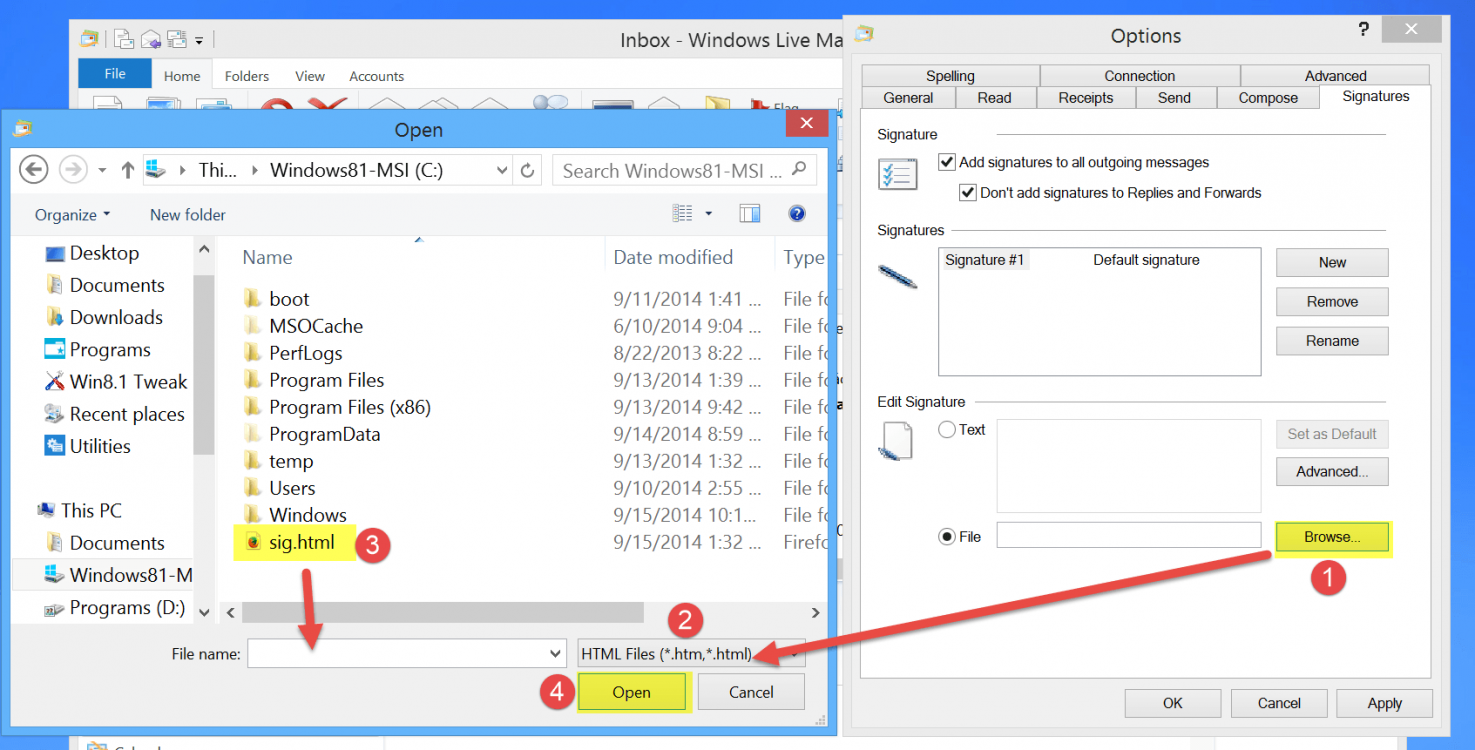Go up one folder level in the Open dialog
This screenshot has height=750, width=1475.
(127, 171)
